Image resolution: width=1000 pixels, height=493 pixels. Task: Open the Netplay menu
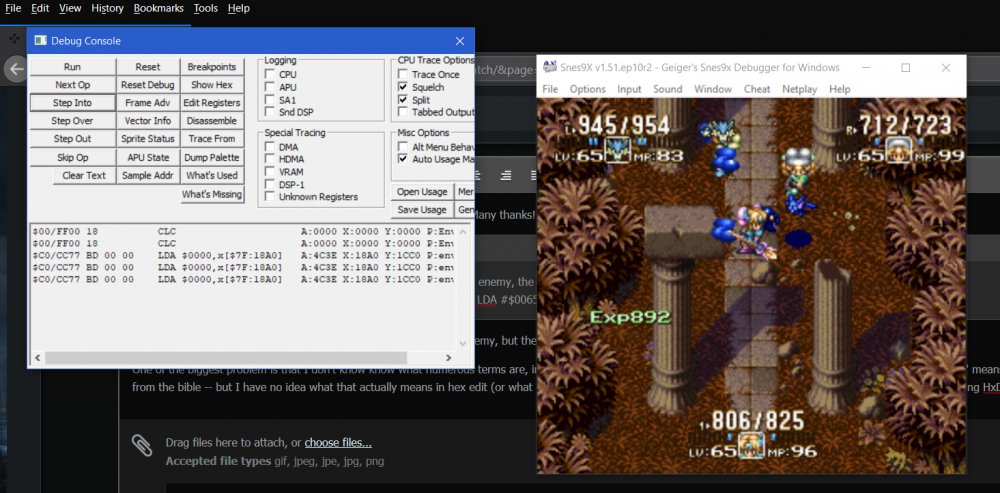800,89
